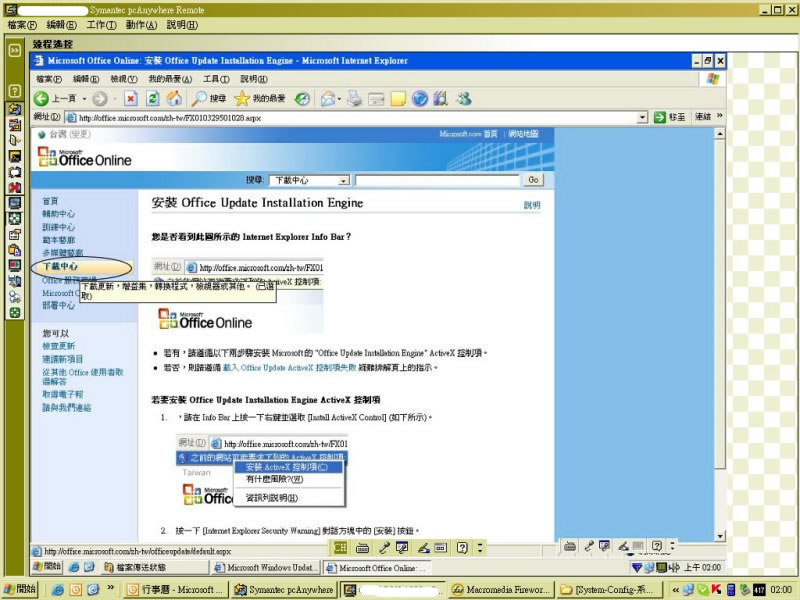Click the Print icon in IE toolbar
800x600 pixels.
tap(355, 98)
